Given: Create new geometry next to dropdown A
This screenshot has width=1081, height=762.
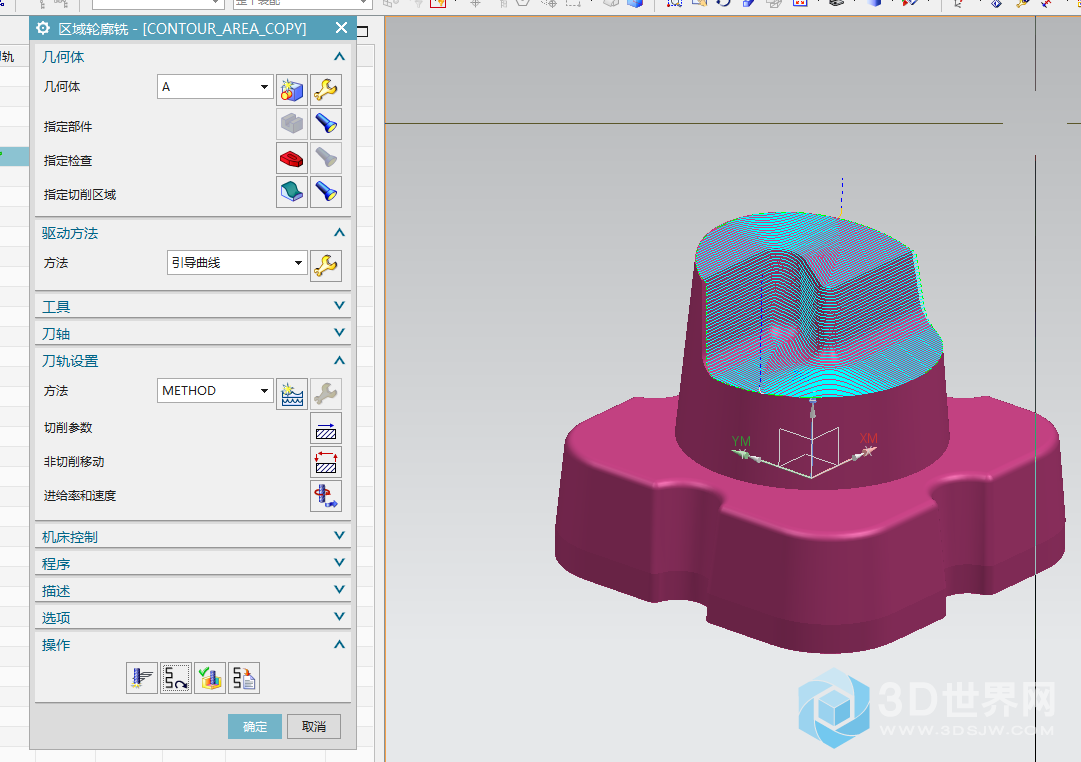Looking at the screenshot, I should pyautogui.click(x=291, y=90).
